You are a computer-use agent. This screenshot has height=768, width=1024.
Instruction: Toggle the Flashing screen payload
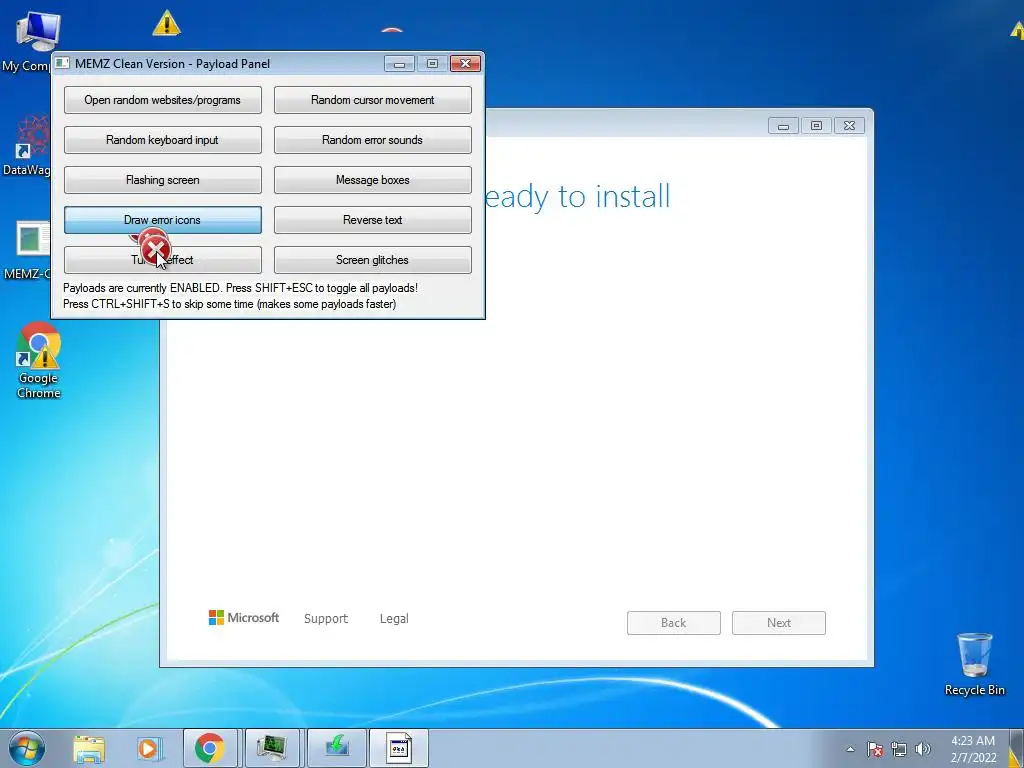[x=163, y=180]
